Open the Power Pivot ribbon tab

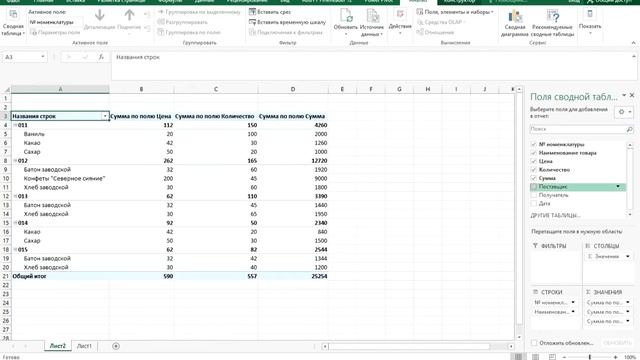pyautogui.click(x=379, y=1)
